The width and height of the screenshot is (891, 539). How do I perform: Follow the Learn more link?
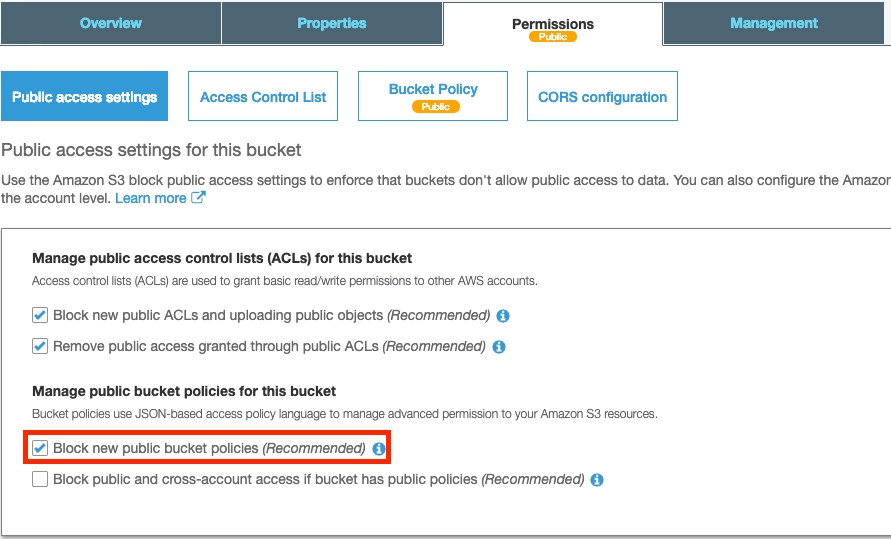coord(150,198)
